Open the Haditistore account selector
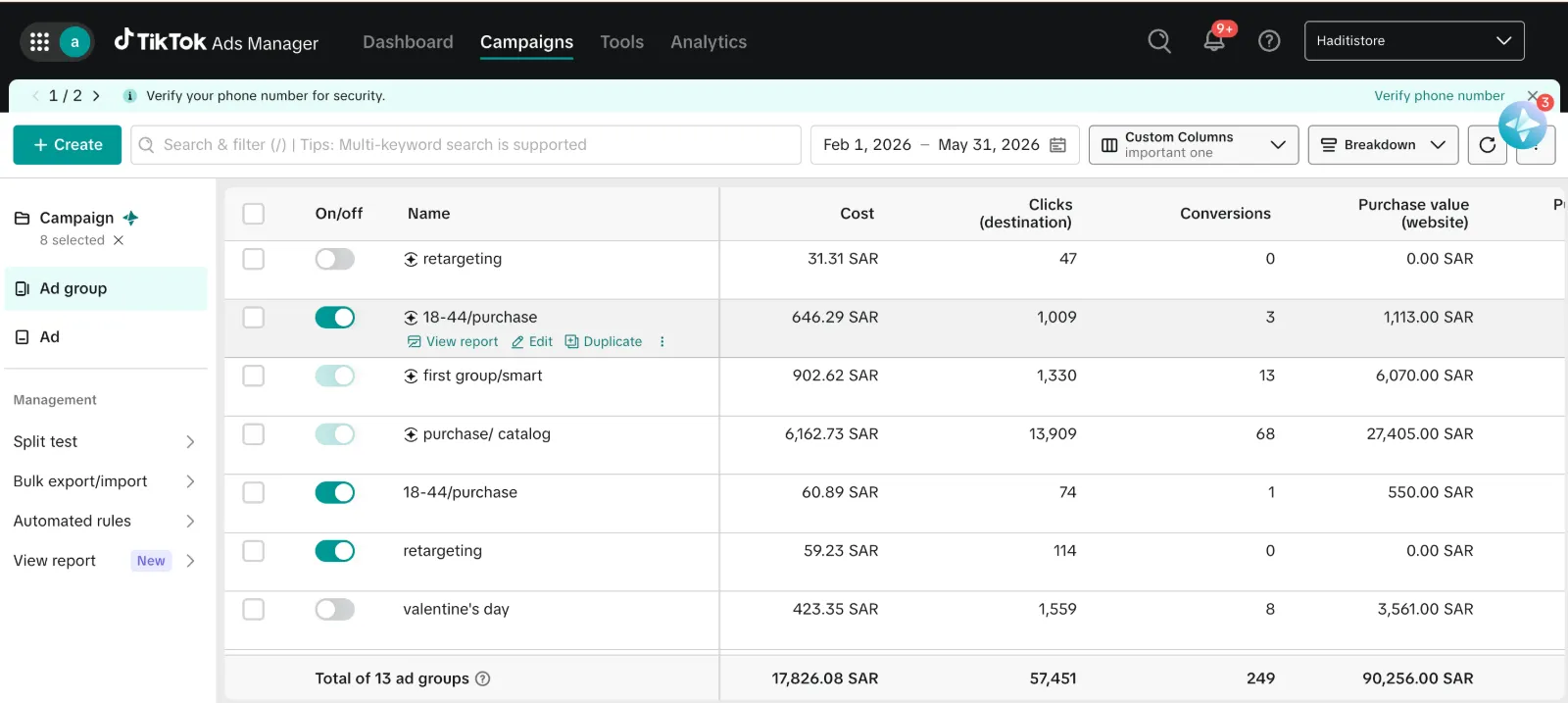 [x=1414, y=41]
